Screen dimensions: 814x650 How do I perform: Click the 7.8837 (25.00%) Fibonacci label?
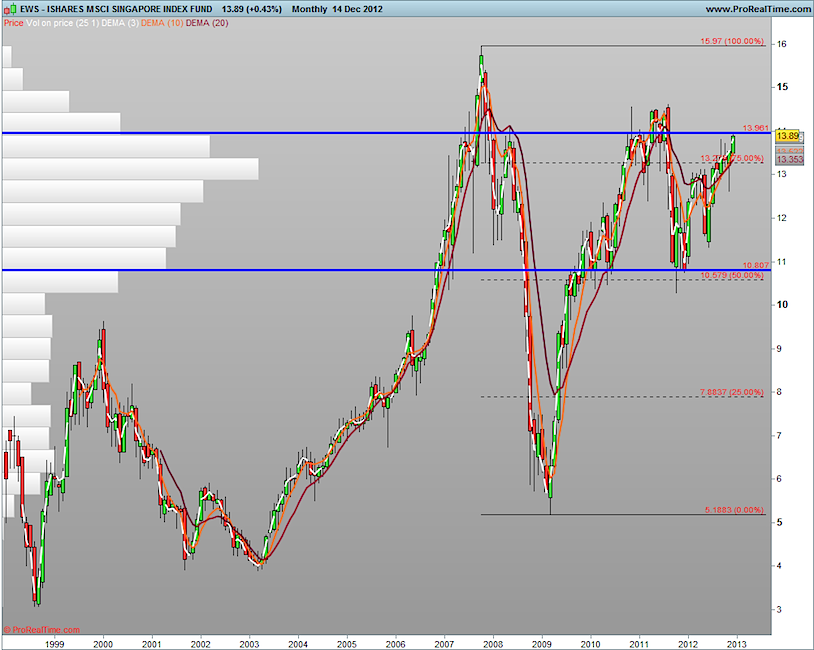click(x=732, y=392)
